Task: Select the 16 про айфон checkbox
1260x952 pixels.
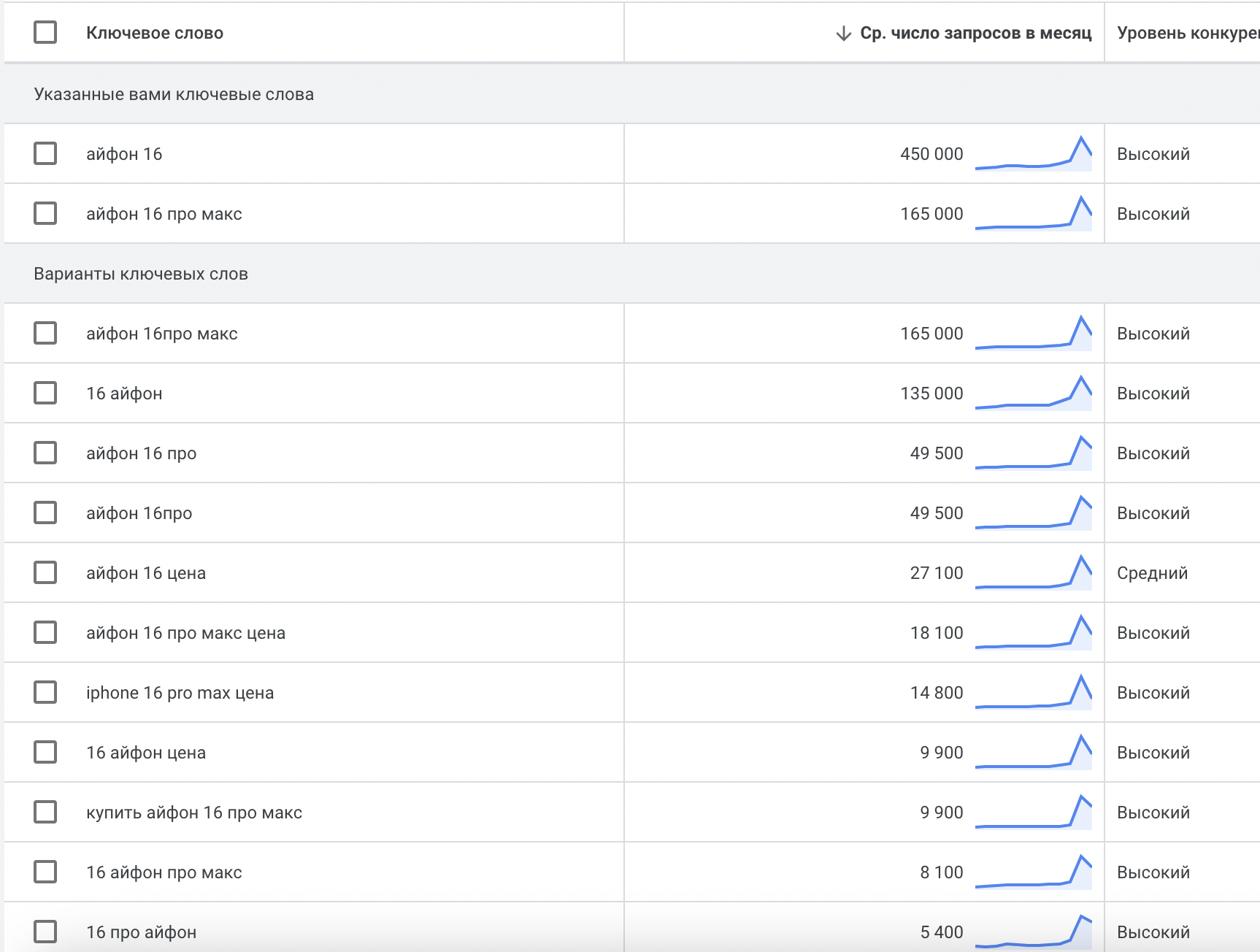Action: click(45, 932)
